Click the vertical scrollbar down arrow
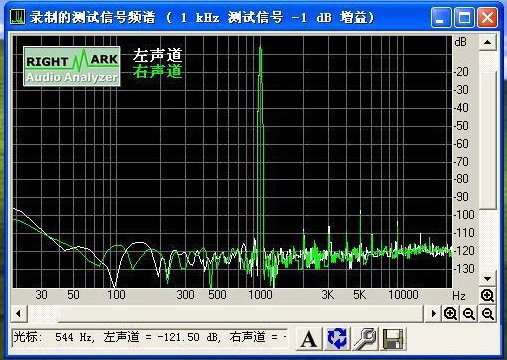This screenshot has width=507, height=360. pyautogui.click(x=488, y=279)
